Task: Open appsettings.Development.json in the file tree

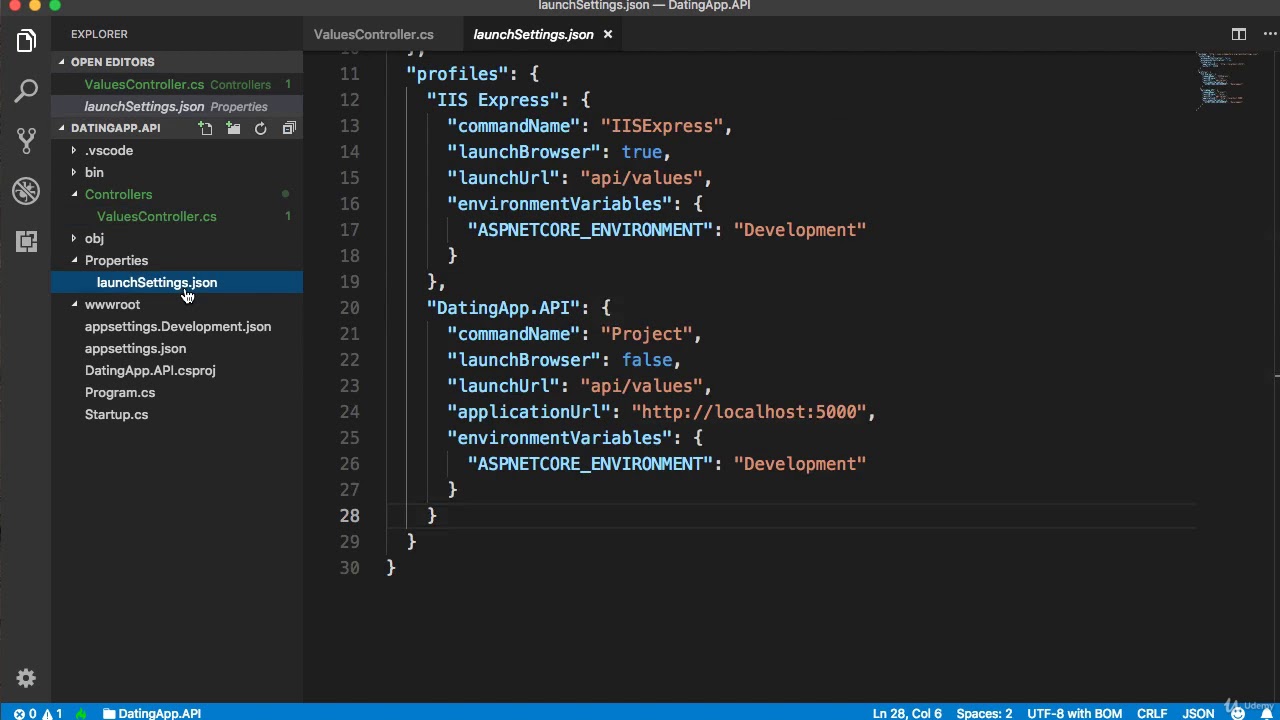Action: pos(177,326)
